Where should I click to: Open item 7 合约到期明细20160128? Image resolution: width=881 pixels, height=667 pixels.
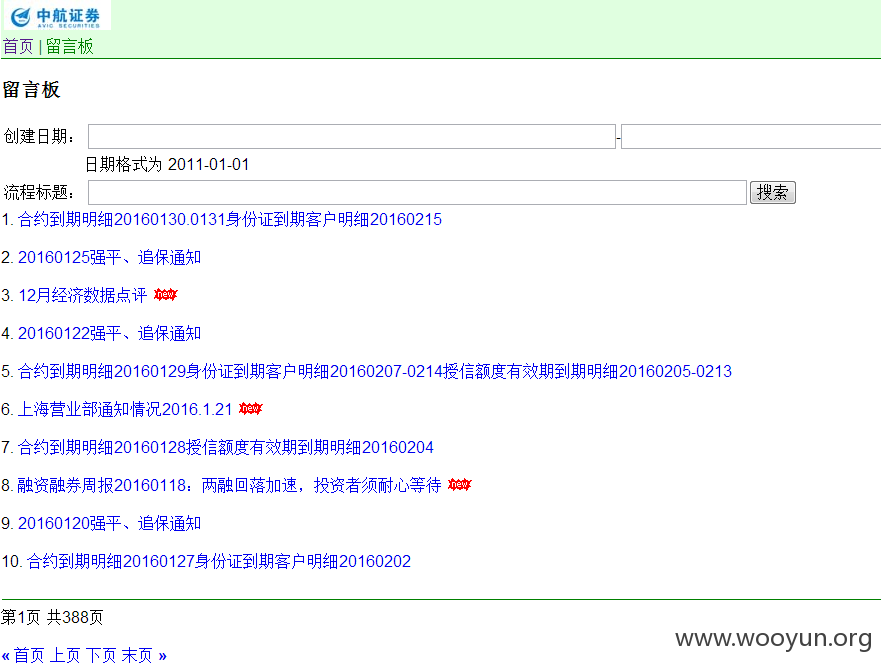[226, 447]
